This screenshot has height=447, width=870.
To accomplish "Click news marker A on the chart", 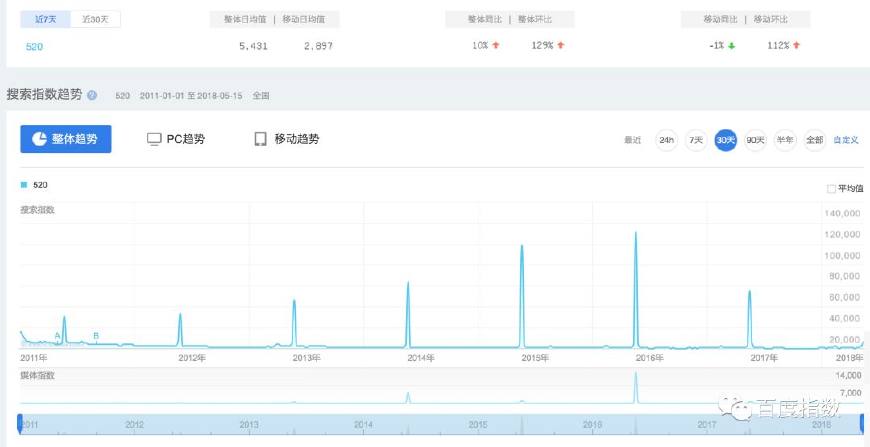I will click(57, 336).
